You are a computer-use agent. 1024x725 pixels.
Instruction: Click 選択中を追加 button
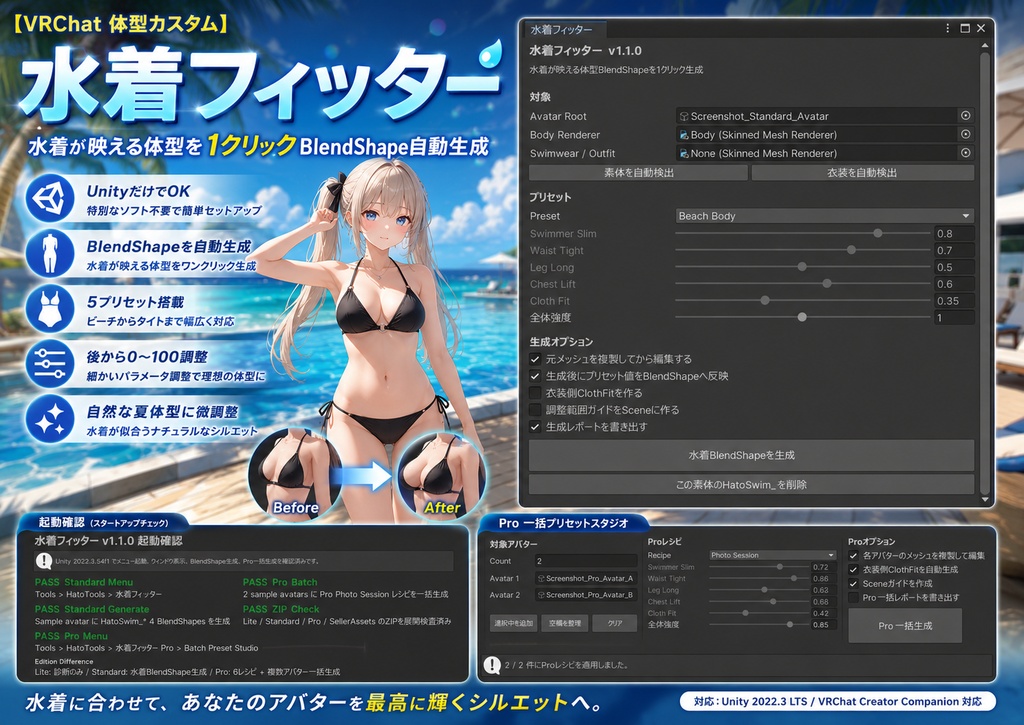(514, 623)
